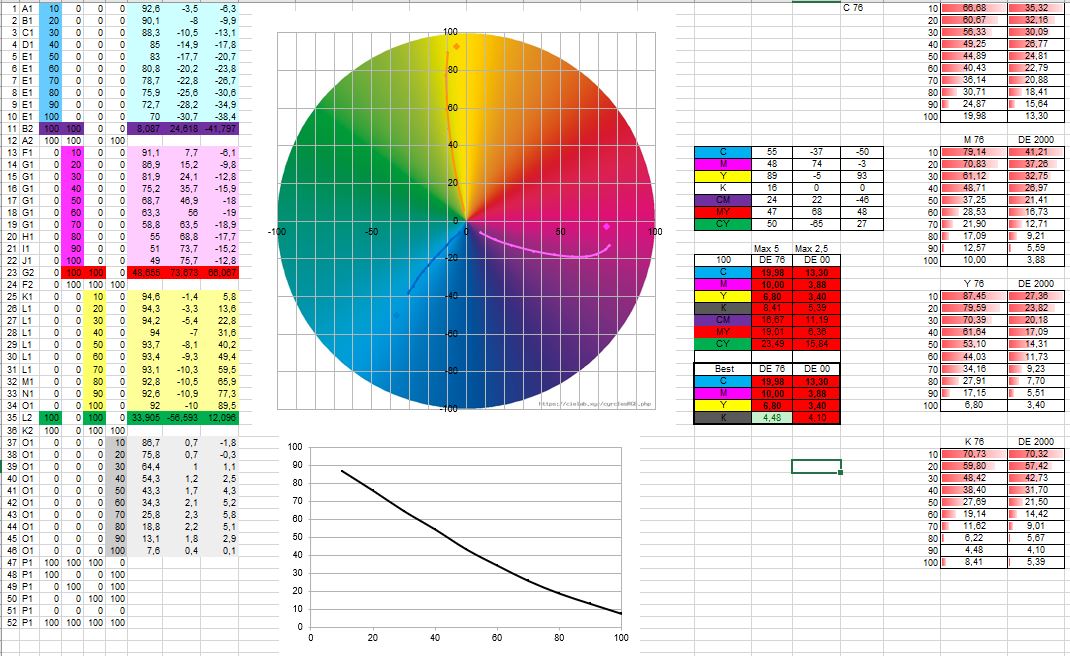Select the cell with value -41,797

(x=220, y=128)
